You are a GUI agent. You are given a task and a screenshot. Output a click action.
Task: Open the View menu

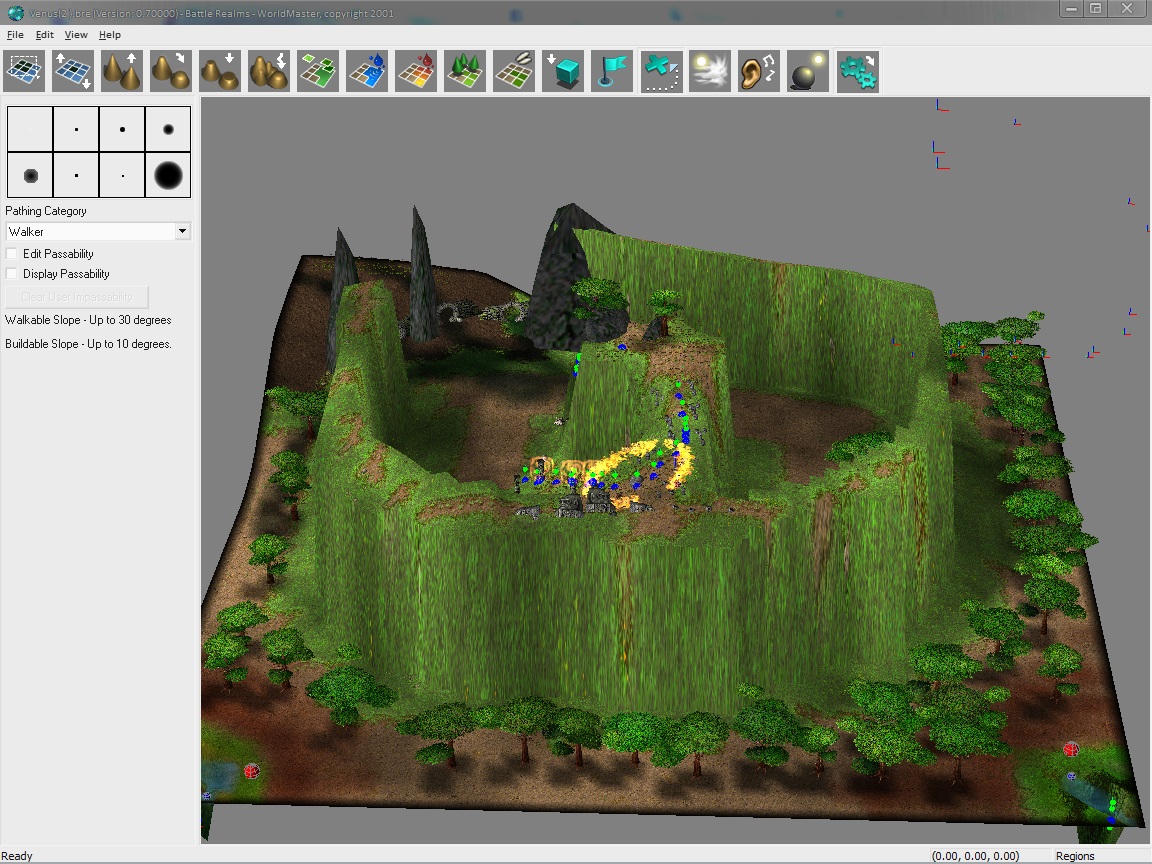pyautogui.click(x=76, y=35)
